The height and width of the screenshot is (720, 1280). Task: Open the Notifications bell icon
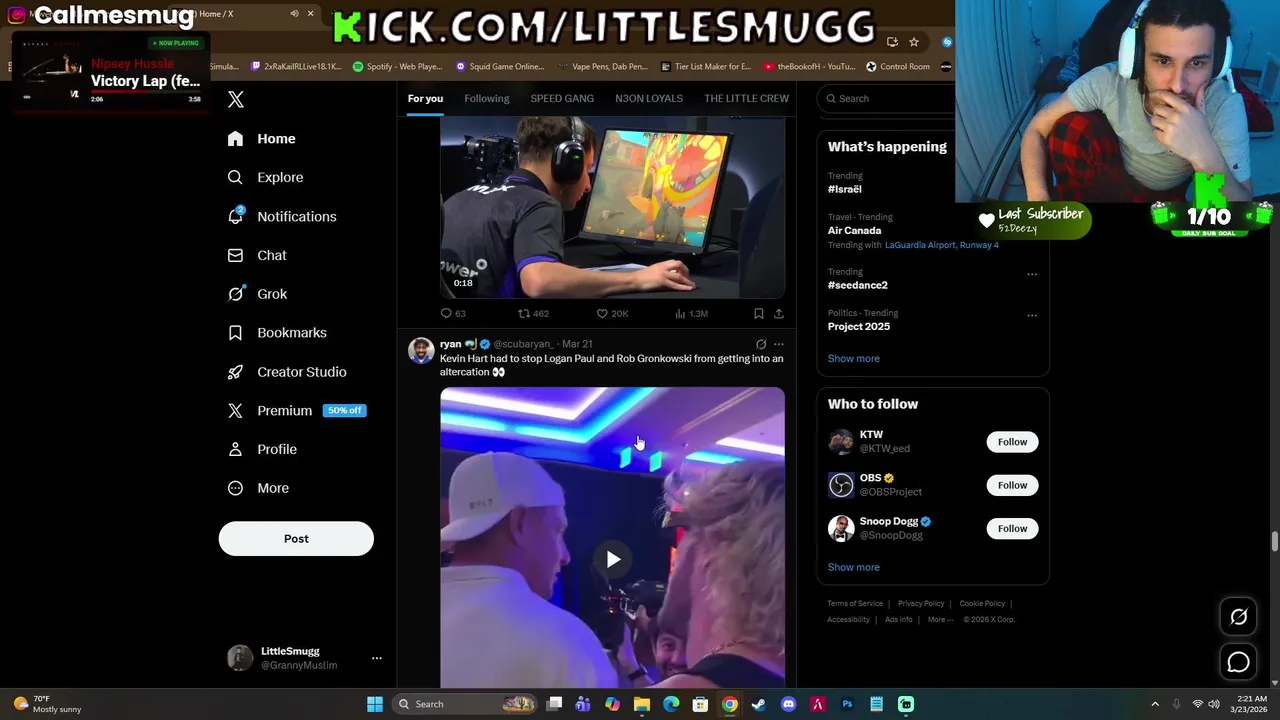[x=235, y=216]
